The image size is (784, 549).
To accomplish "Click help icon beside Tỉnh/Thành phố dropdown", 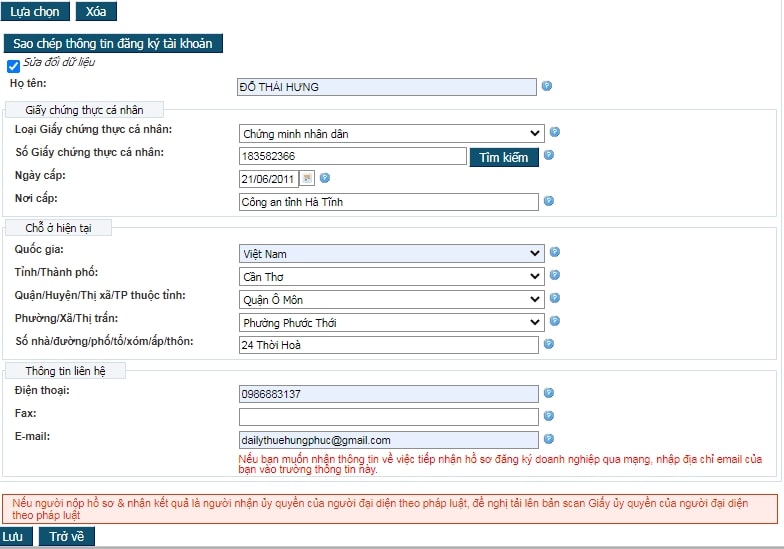I will pyautogui.click(x=555, y=275).
